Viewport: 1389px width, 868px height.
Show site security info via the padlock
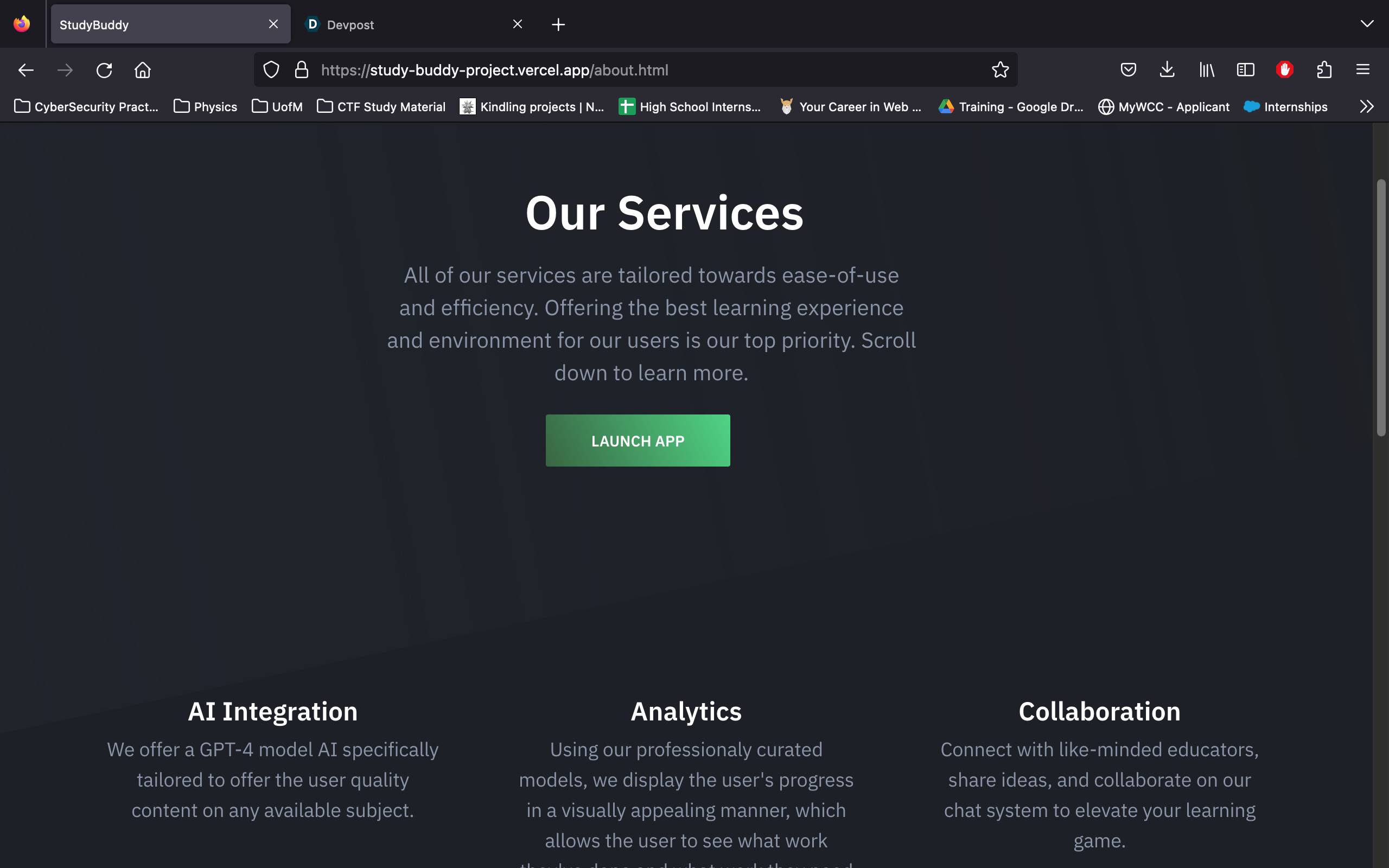click(301, 70)
